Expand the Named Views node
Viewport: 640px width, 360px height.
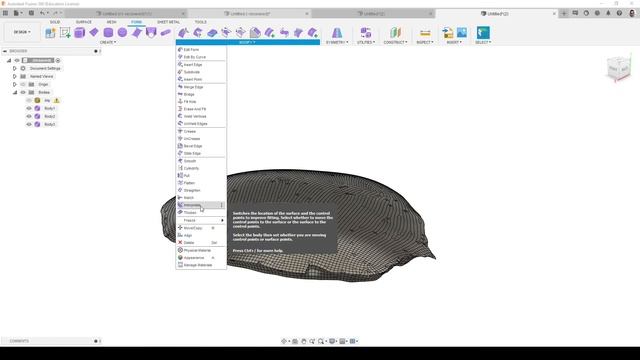(x=15, y=76)
